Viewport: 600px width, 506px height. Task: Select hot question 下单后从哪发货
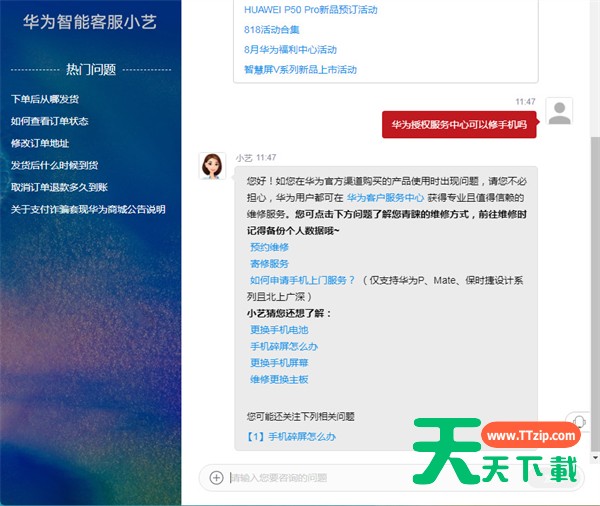point(45,99)
